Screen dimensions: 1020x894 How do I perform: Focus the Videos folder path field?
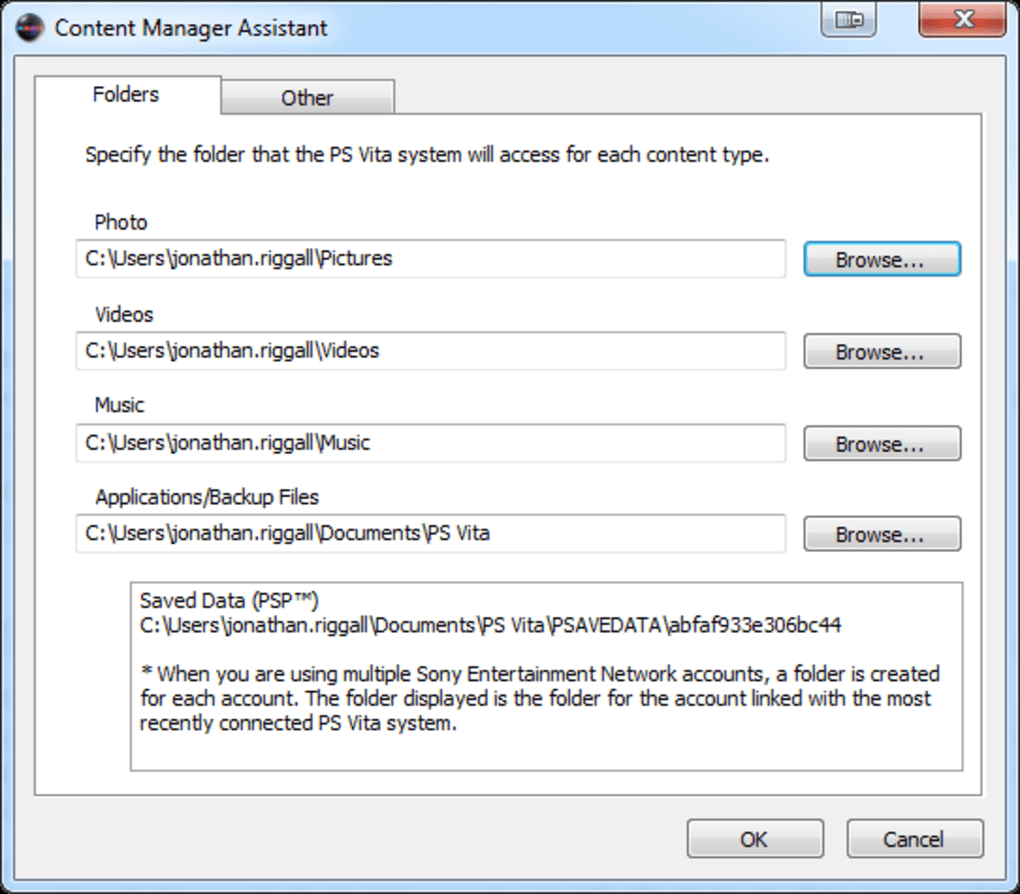pos(430,351)
